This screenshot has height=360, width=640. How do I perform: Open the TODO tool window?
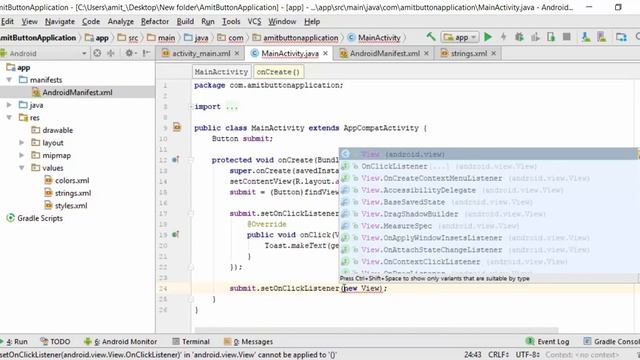pos(55,342)
